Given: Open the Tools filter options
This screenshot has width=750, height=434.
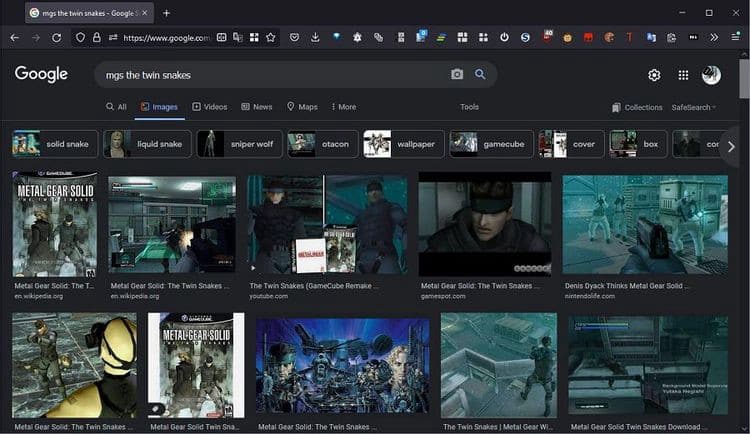Looking at the screenshot, I should click(x=469, y=107).
